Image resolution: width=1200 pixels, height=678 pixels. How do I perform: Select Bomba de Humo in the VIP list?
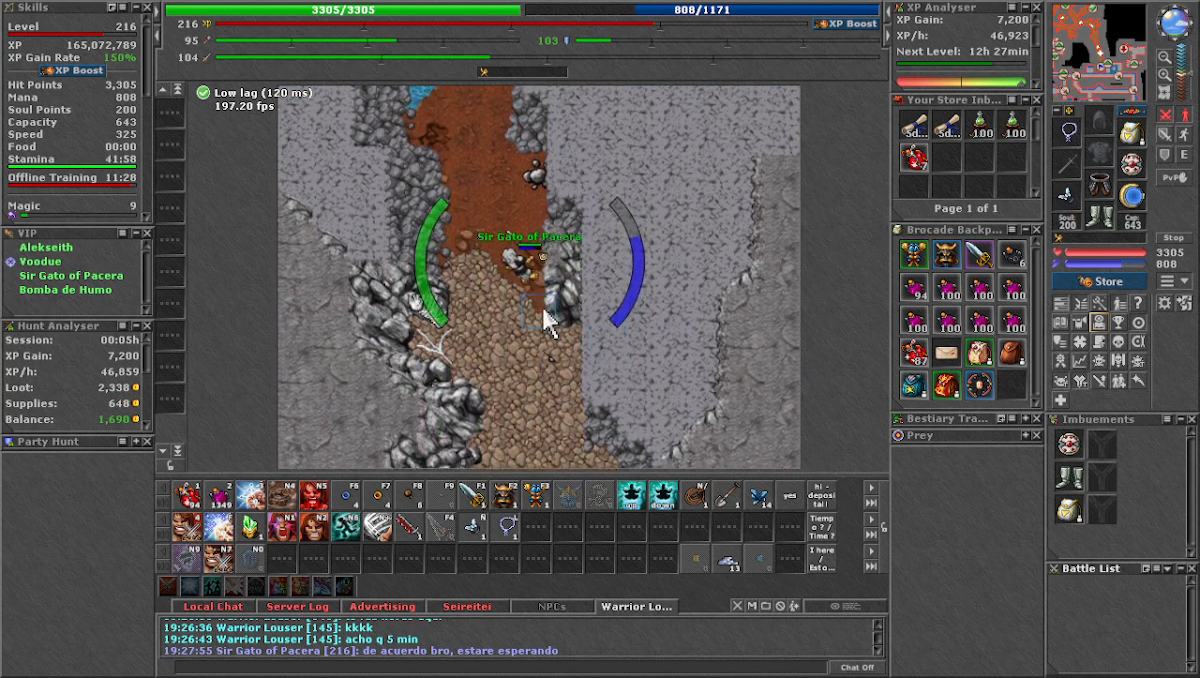65,290
